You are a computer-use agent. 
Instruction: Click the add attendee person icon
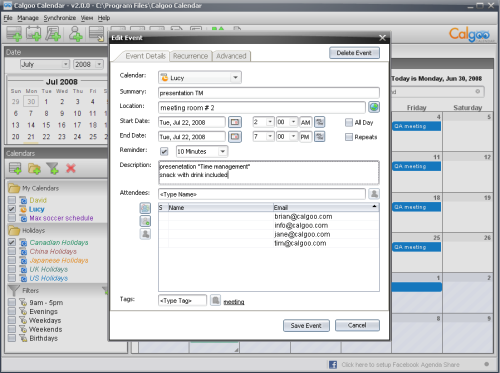point(374,194)
